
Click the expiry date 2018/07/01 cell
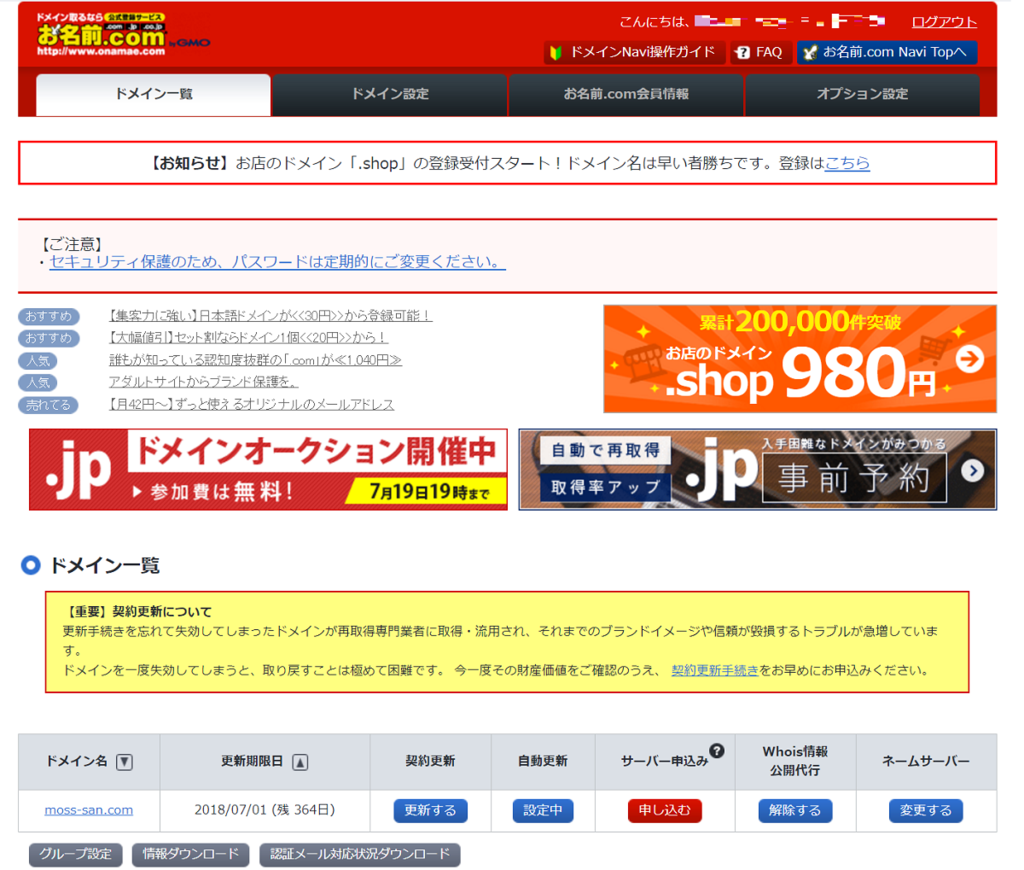[264, 811]
